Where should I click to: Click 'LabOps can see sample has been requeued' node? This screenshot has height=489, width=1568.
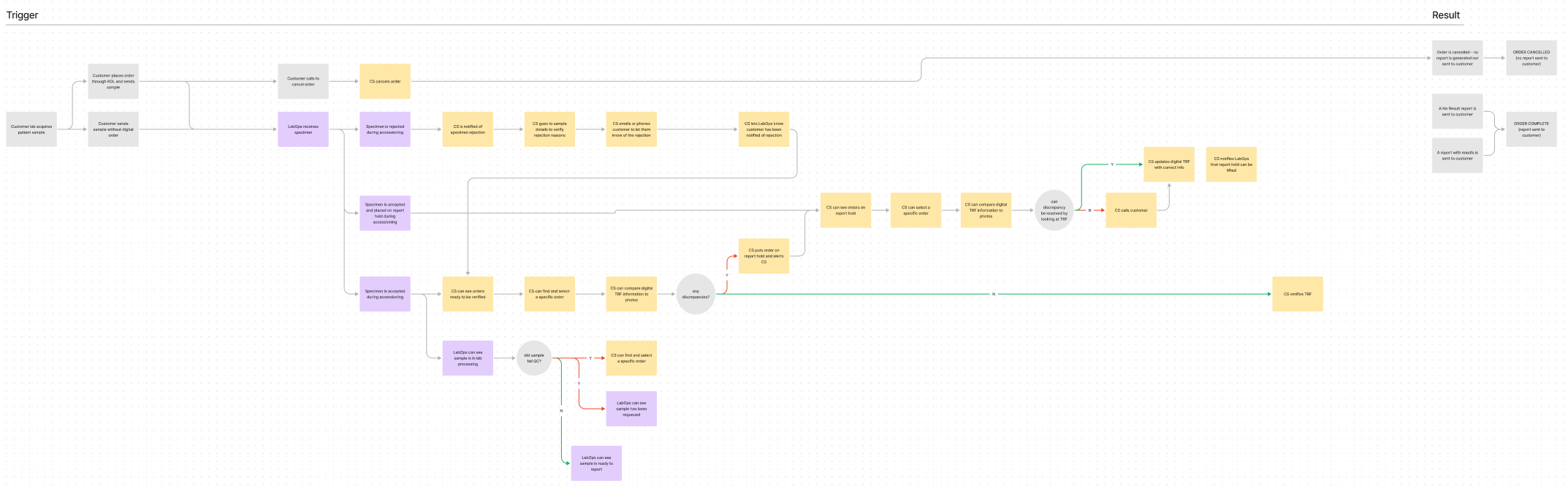click(x=631, y=409)
